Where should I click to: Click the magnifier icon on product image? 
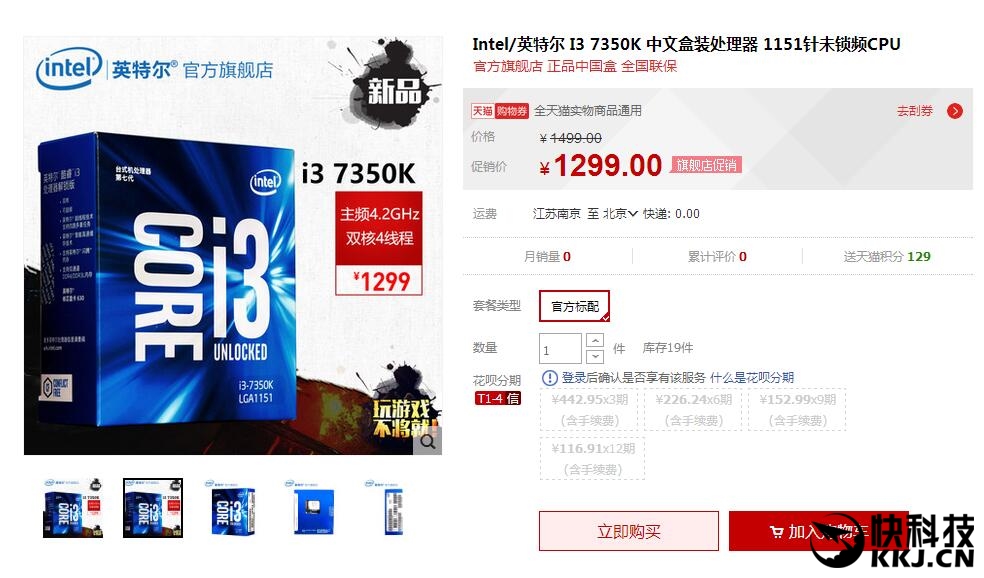pyautogui.click(x=428, y=442)
